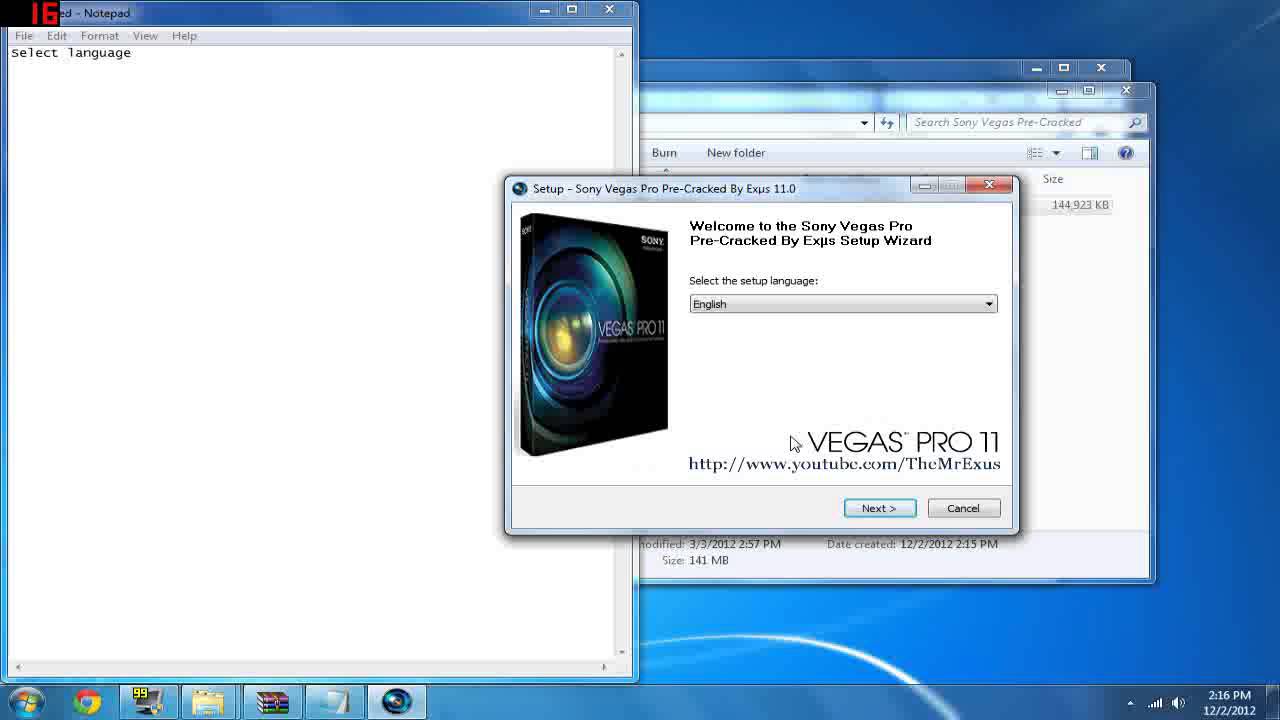Click the Explorer help question mark icon
Screen dimensions: 1280x720
pyautogui.click(x=1126, y=153)
